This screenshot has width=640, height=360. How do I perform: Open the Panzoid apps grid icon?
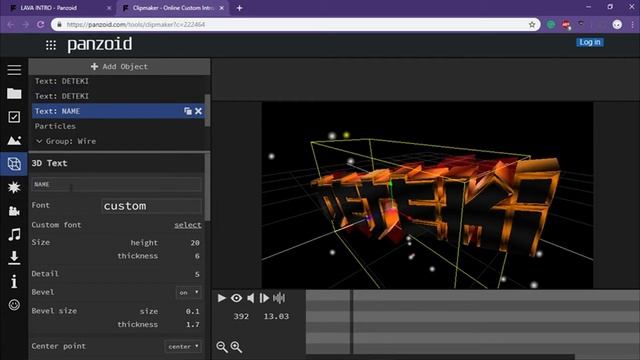pyautogui.click(x=51, y=45)
